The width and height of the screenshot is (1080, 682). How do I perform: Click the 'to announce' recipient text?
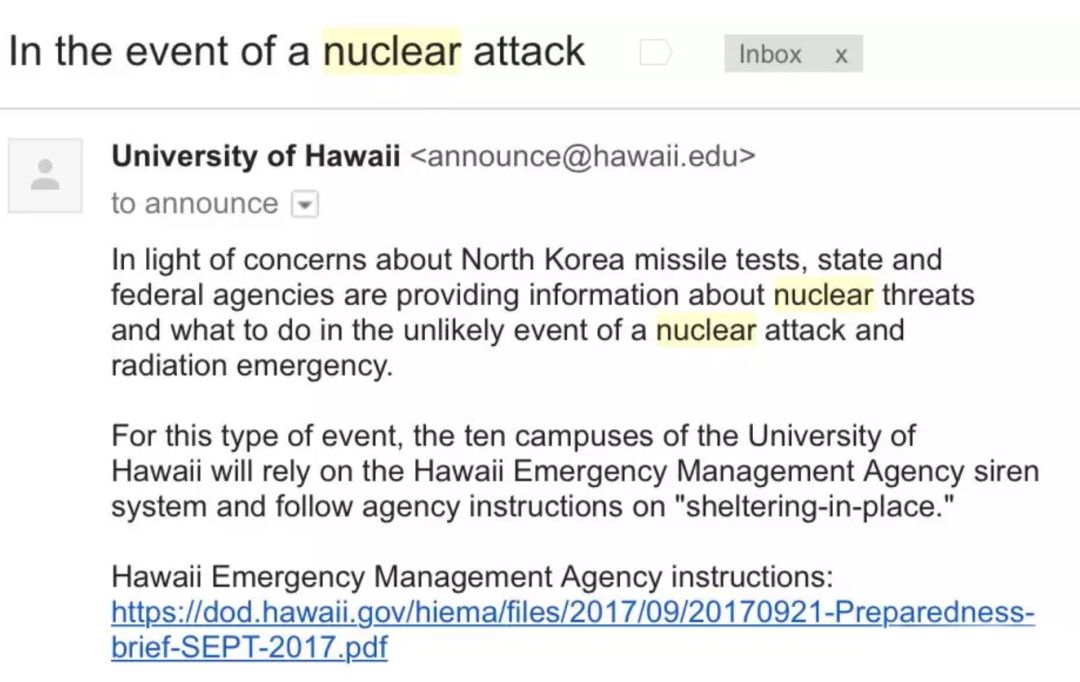194,203
